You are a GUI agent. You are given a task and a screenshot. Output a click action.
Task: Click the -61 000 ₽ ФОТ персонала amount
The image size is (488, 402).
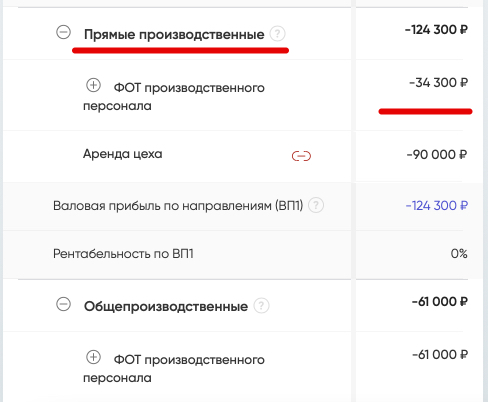coord(440,355)
